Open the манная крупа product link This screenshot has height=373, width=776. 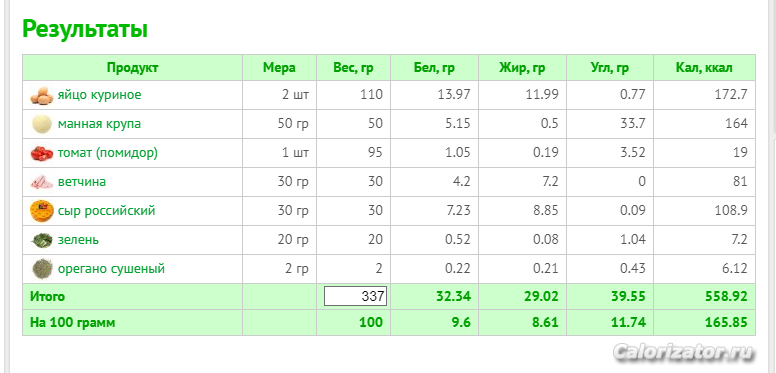tap(99, 124)
